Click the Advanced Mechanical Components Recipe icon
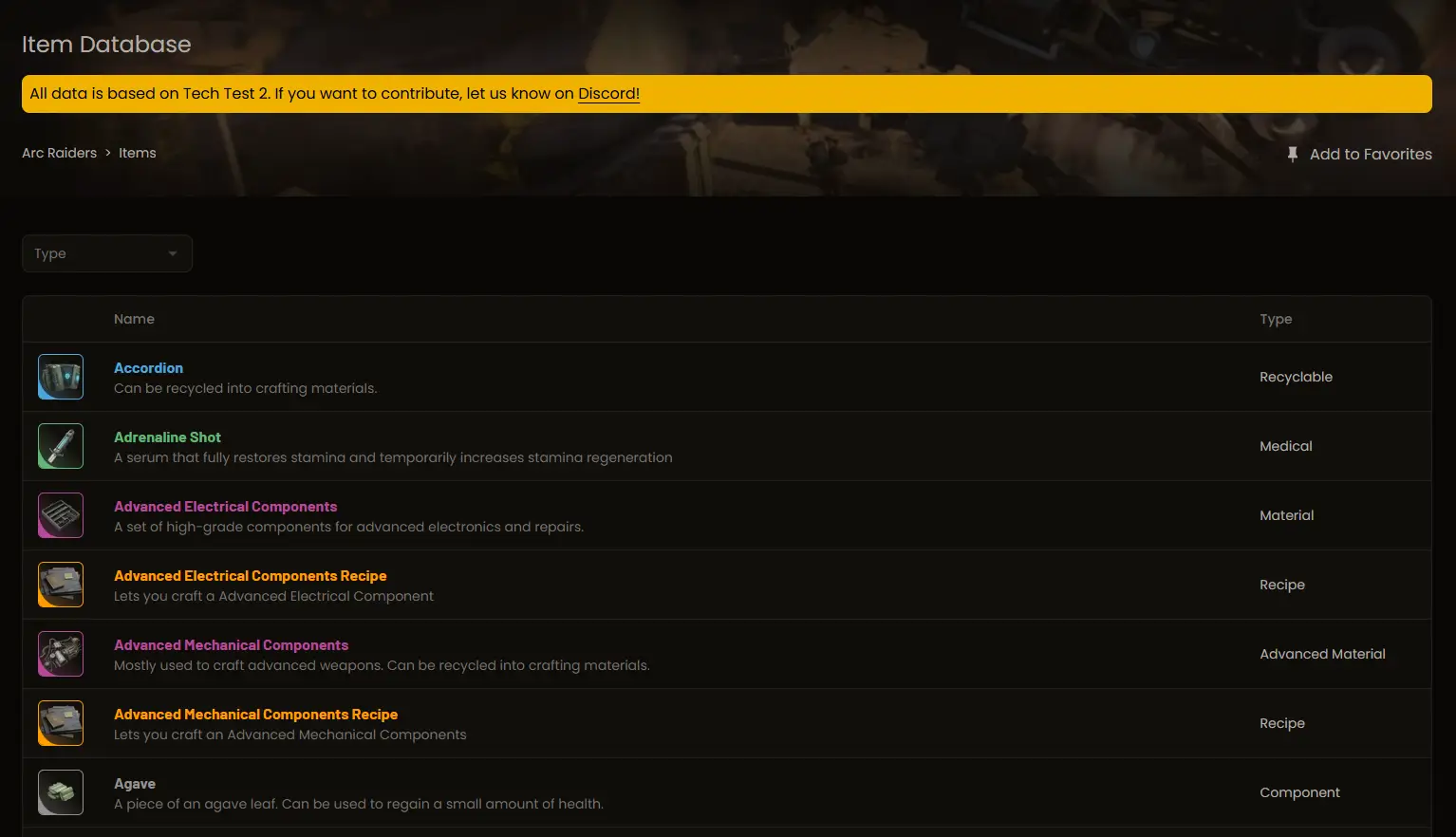This screenshot has height=837, width=1456. [x=61, y=723]
